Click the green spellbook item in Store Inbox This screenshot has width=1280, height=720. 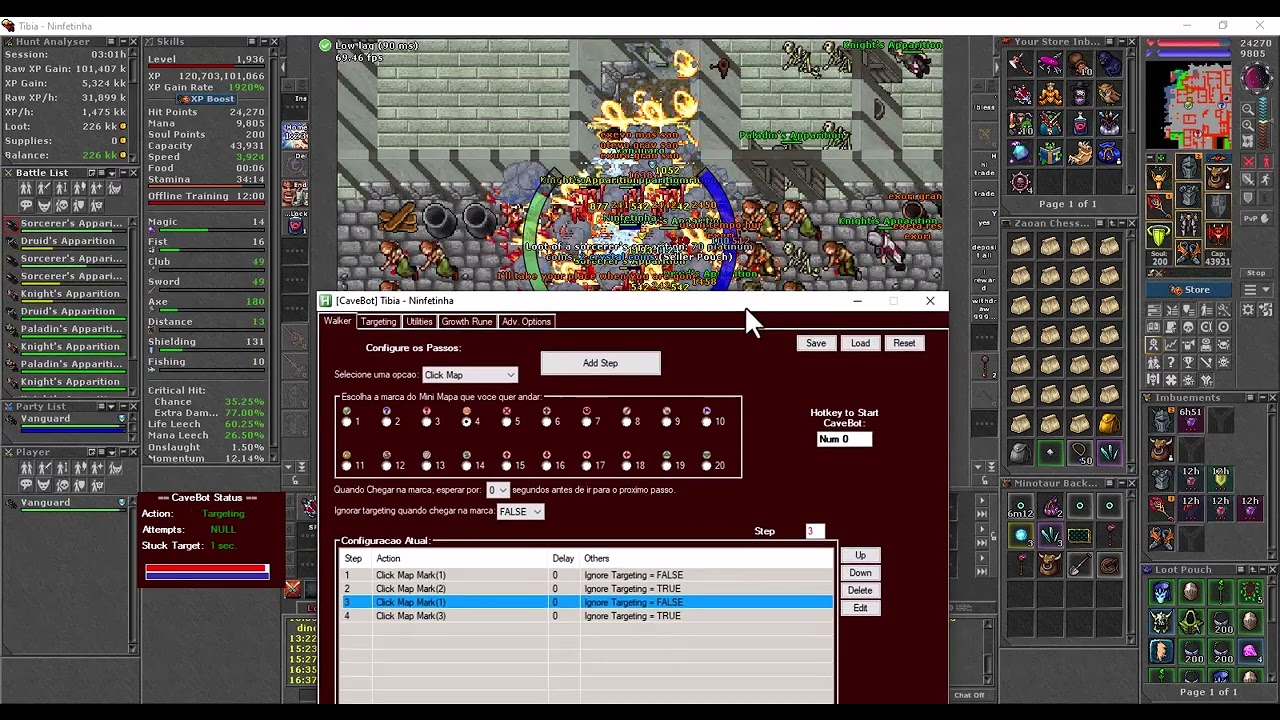coord(1050,152)
